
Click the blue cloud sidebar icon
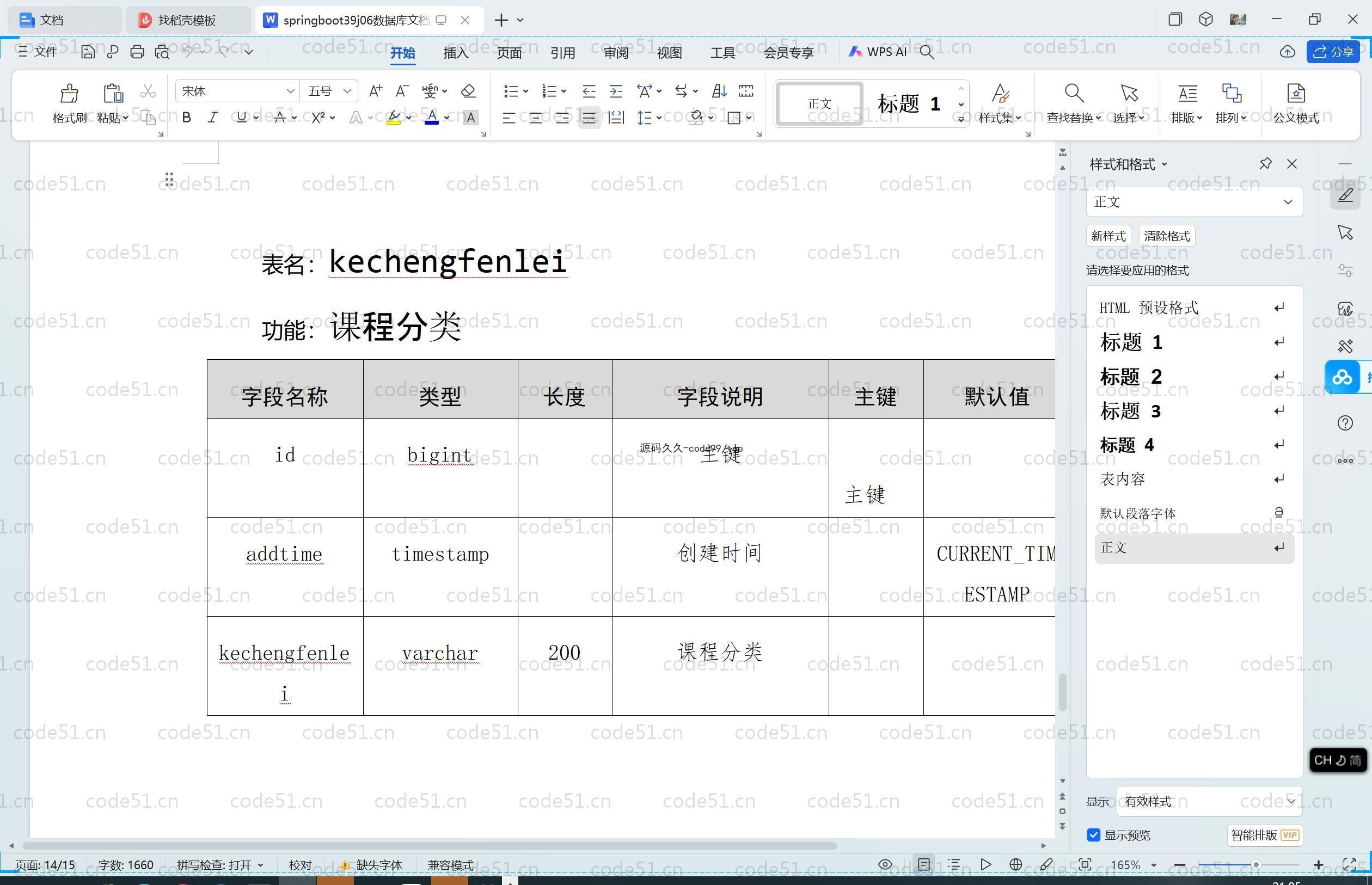point(1342,378)
